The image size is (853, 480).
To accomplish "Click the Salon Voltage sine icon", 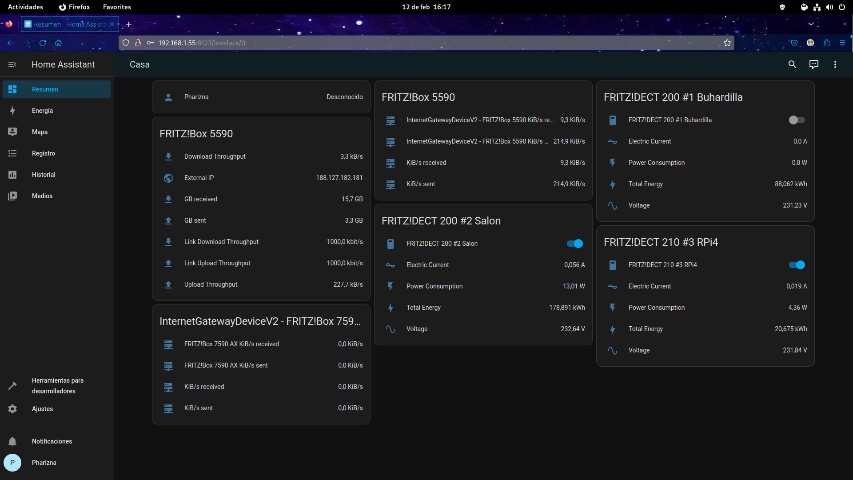I will coord(390,329).
